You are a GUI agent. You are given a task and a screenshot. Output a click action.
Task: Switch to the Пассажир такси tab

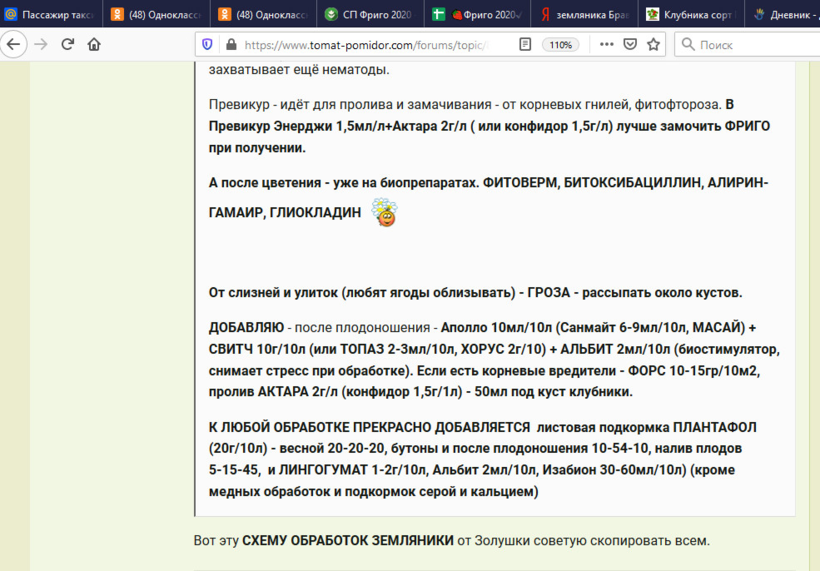[51, 14]
